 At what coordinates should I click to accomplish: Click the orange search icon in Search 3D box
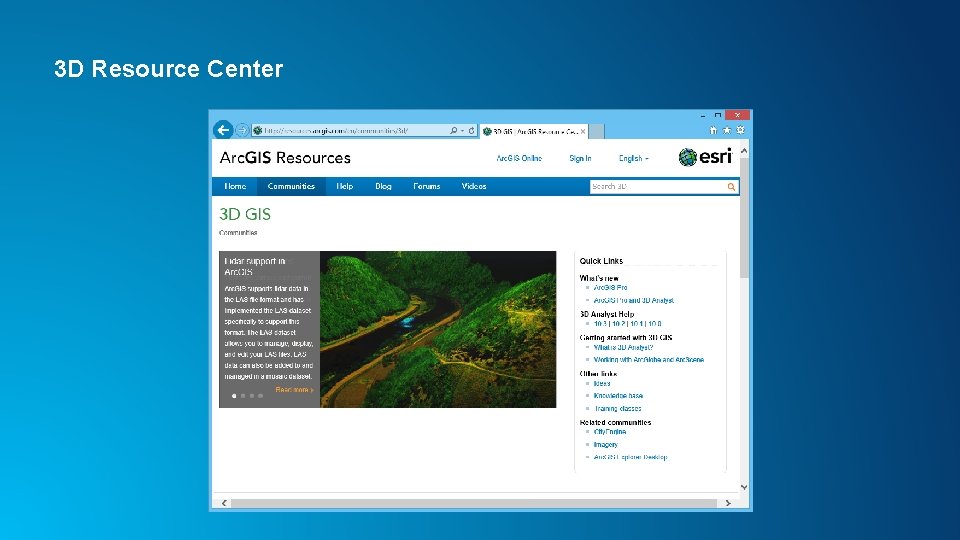[731, 187]
